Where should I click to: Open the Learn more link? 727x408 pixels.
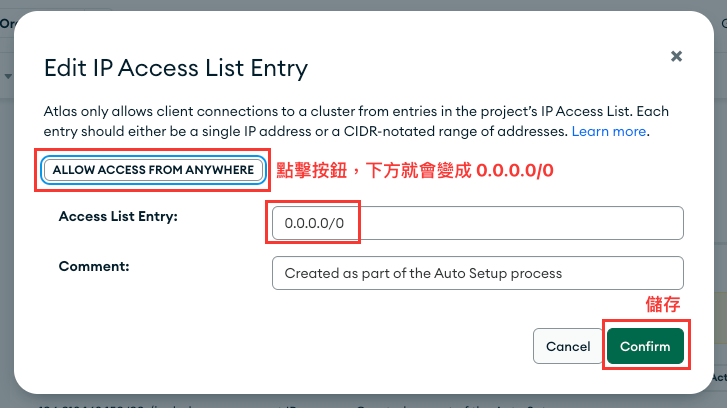tap(608, 131)
